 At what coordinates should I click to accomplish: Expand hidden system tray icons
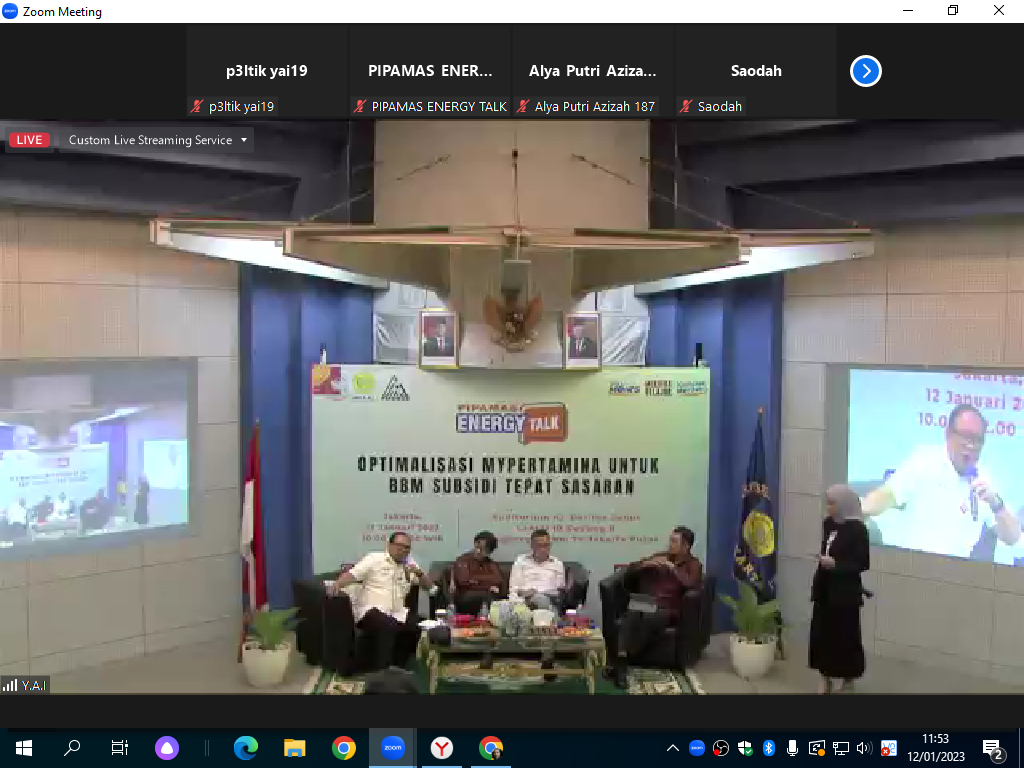coord(673,748)
